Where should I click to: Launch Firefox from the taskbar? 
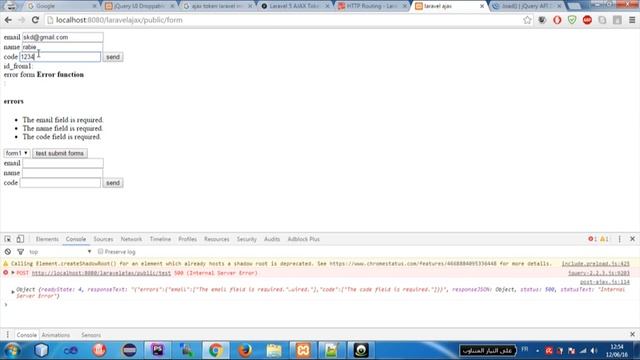click(x=245, y=350)
